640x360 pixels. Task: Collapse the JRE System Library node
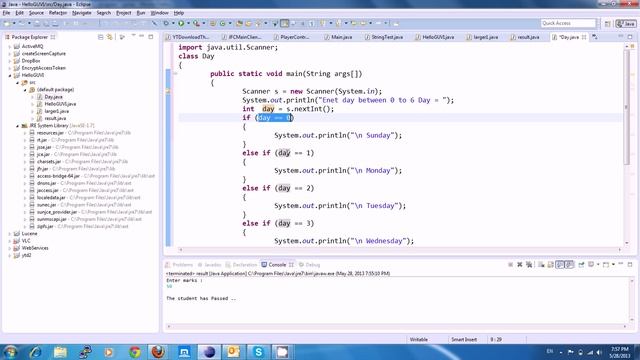(18, 126)
